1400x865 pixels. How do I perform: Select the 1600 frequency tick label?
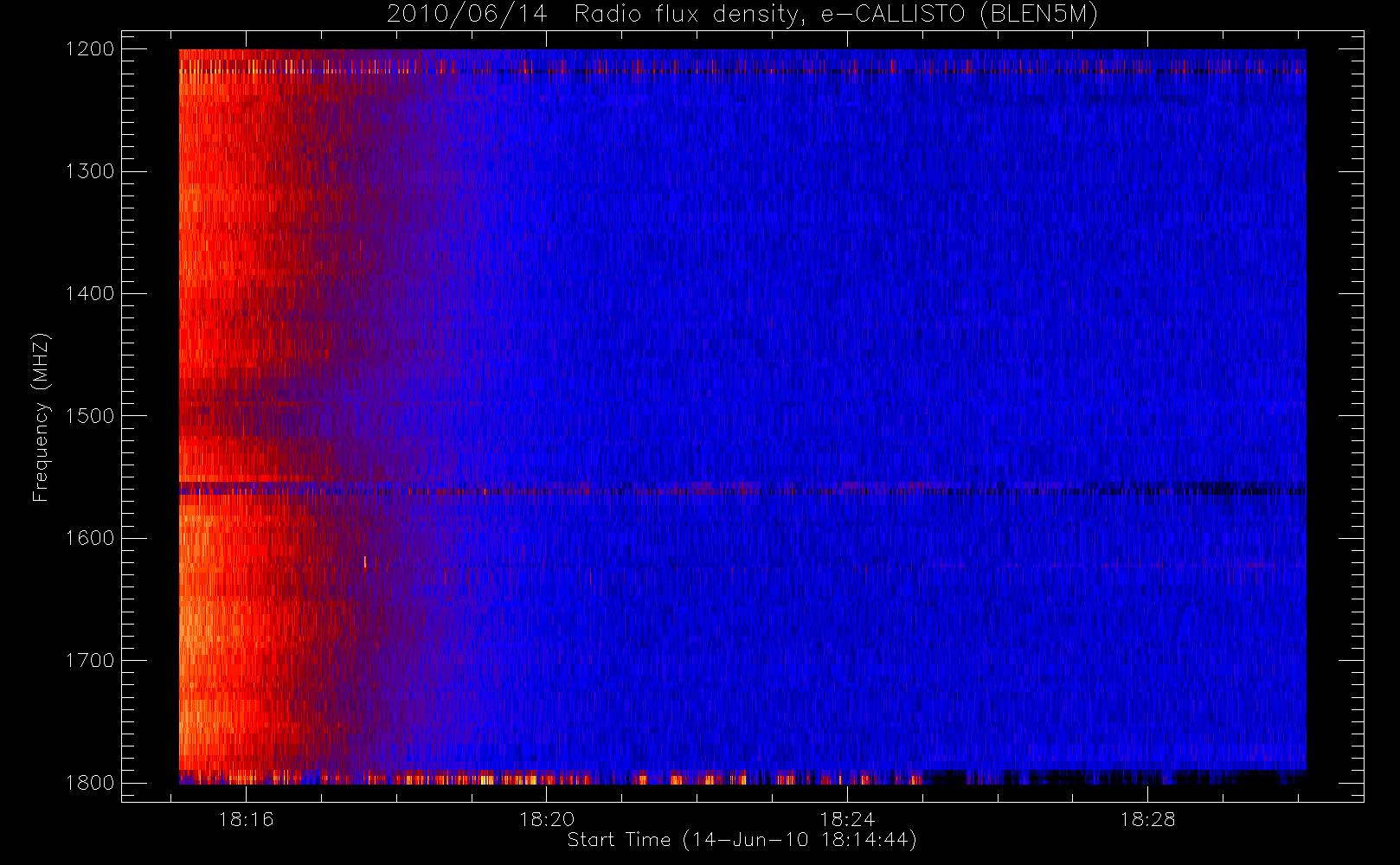tap(90, 538)
